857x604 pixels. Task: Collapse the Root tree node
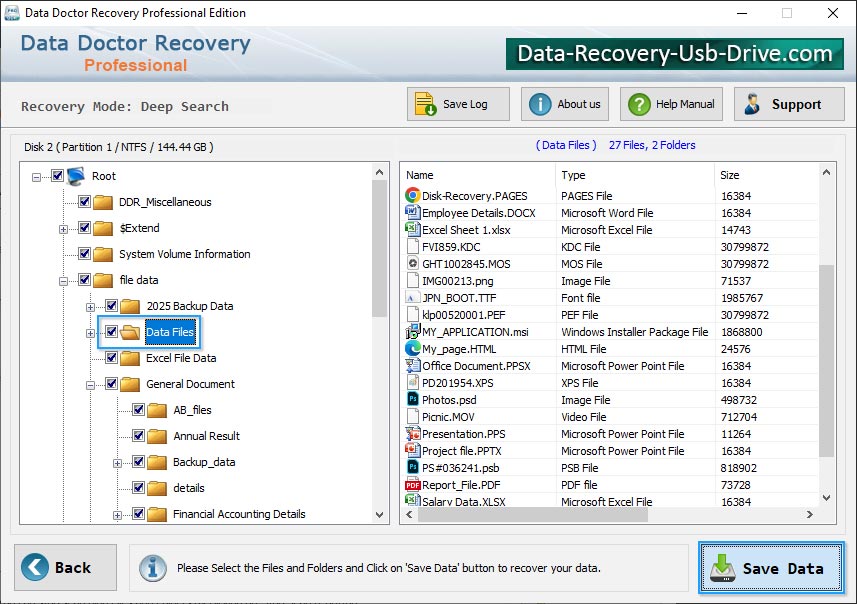(x=36, y=177)
